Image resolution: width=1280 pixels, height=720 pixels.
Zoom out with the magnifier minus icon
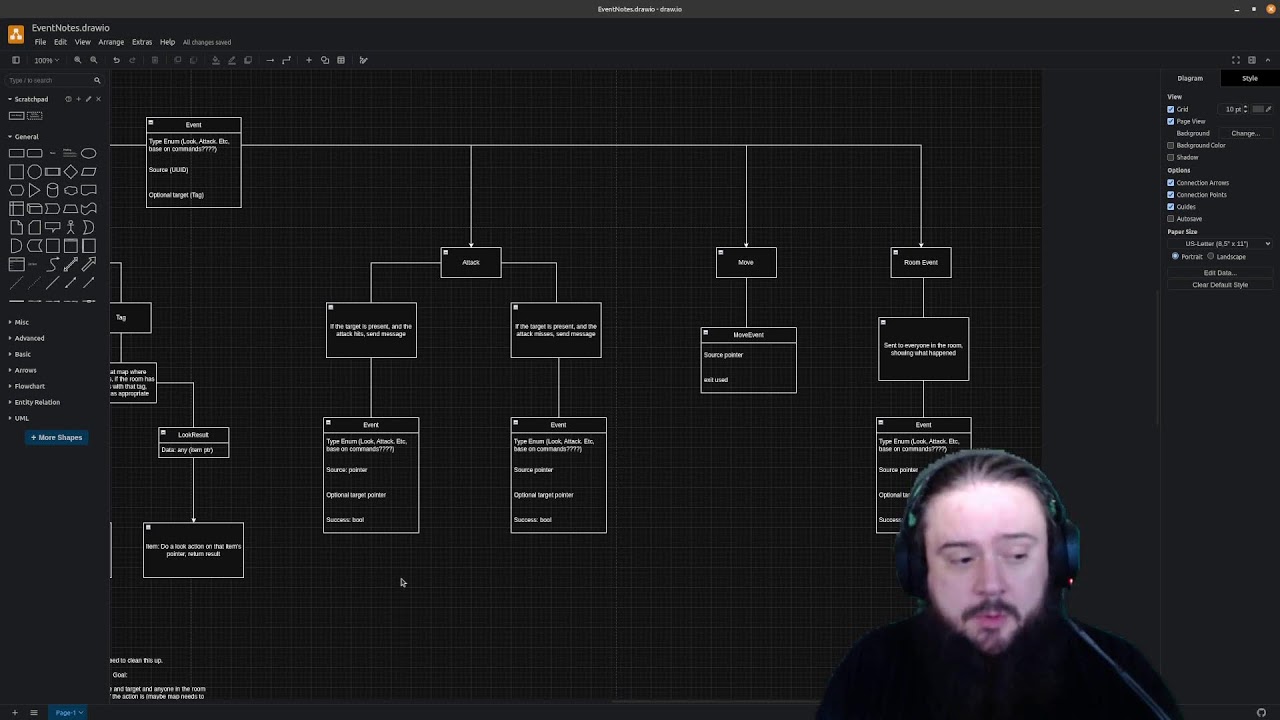(94, 60)
